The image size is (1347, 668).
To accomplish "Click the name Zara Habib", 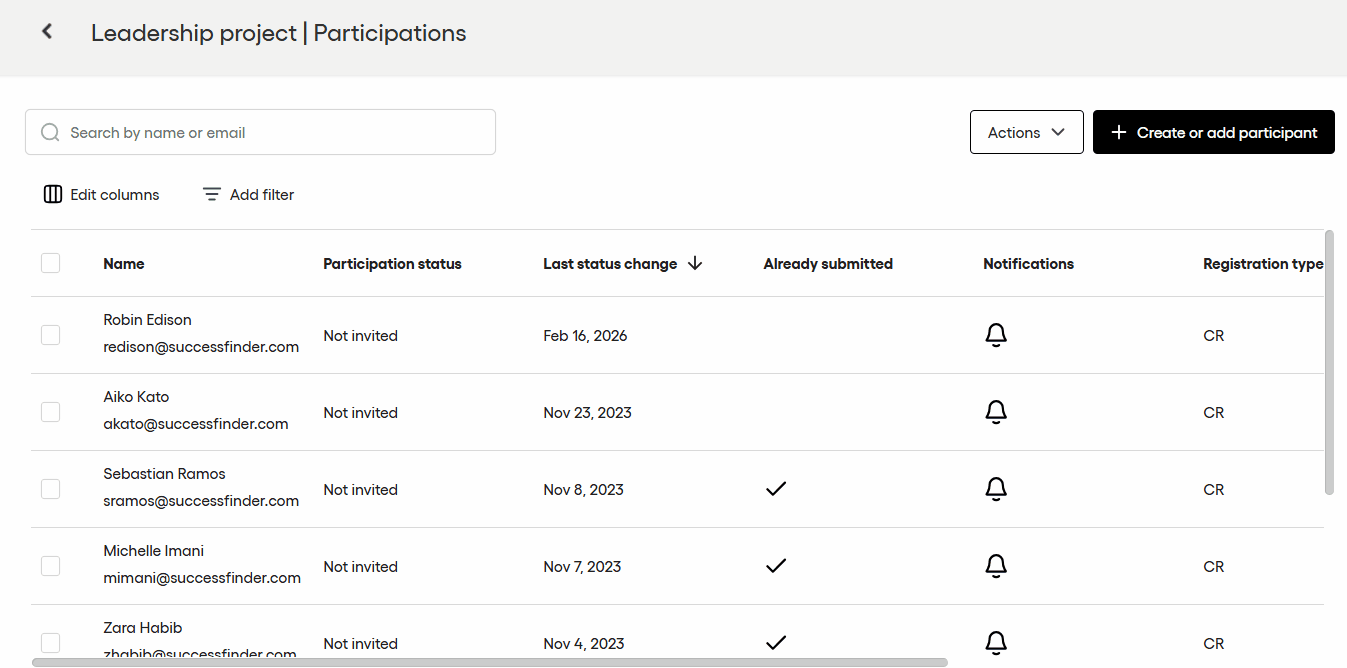I will click(142, 628).
